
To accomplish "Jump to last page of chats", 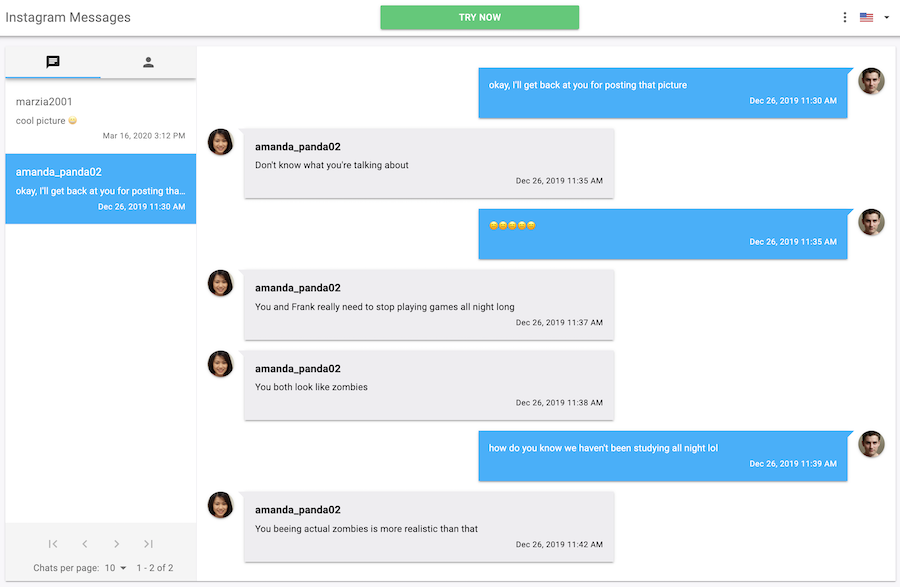I will [x=148, y=543].
